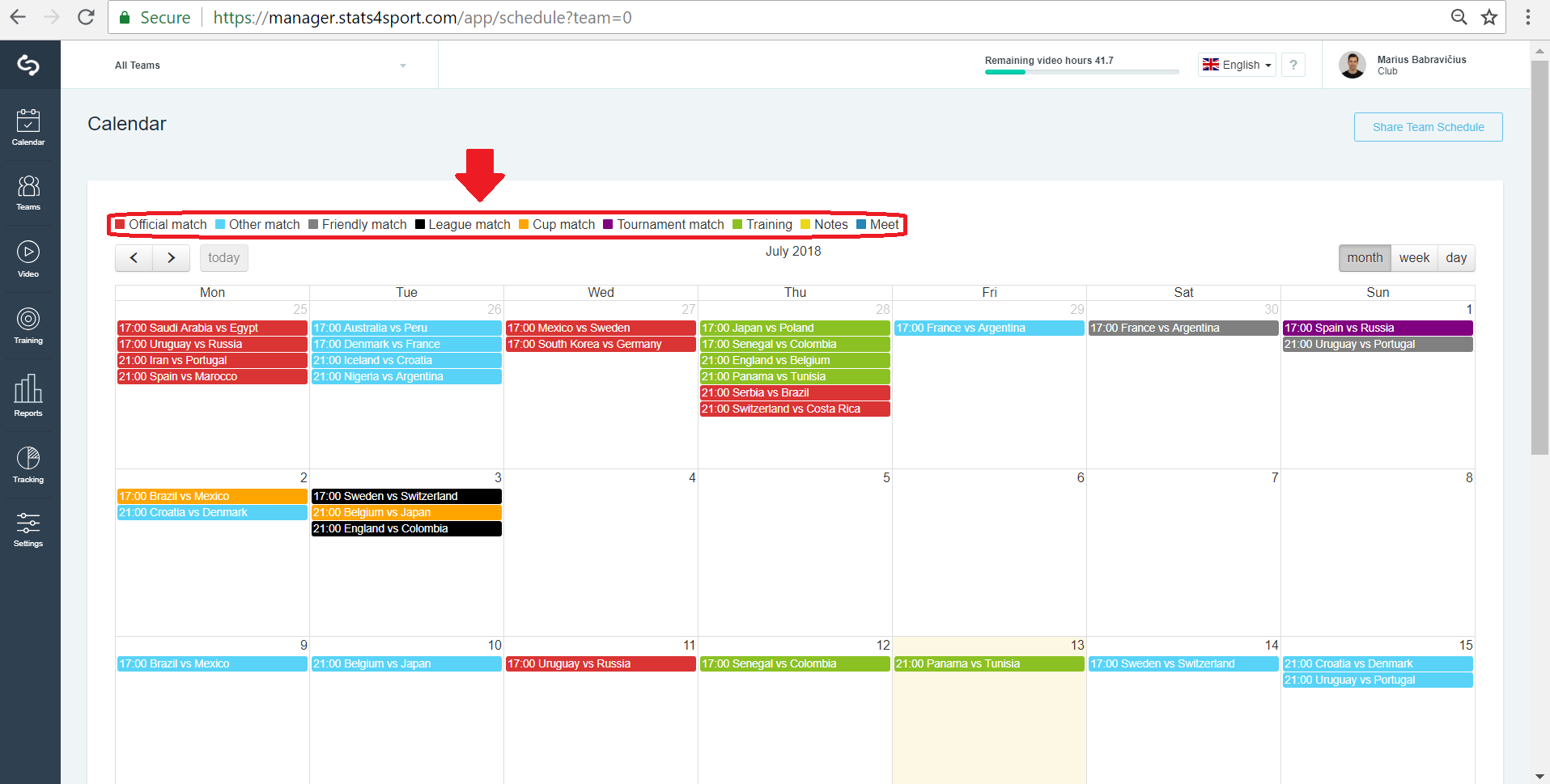
Task: Click the browser address bar URL
Action: [x=423, y=18]
